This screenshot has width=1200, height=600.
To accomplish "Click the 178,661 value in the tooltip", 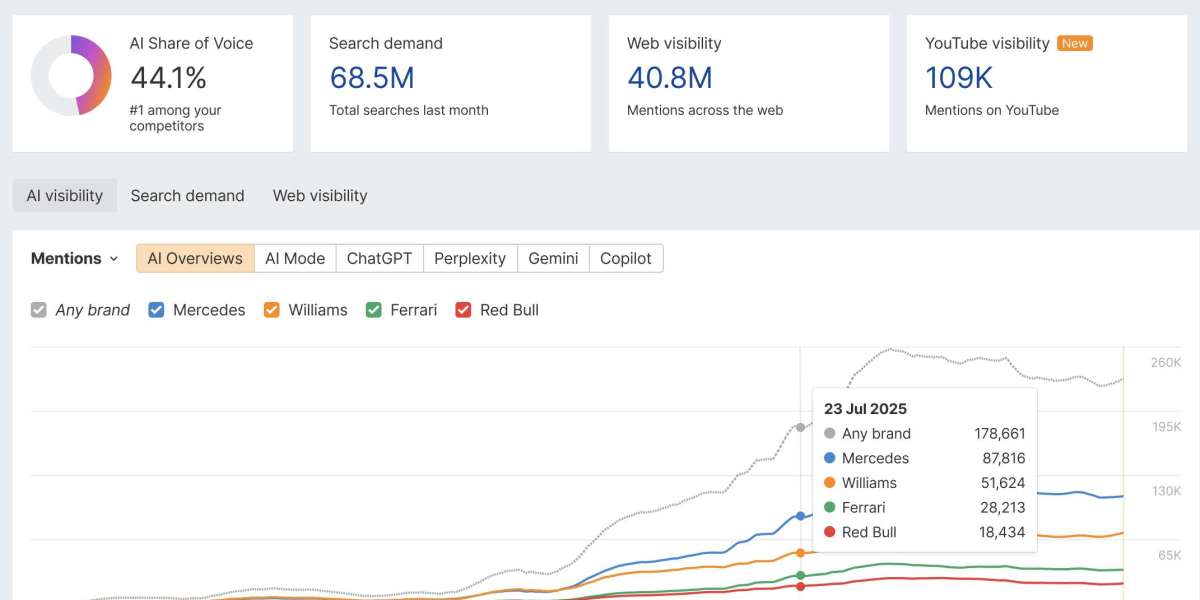I will 1000,434.
